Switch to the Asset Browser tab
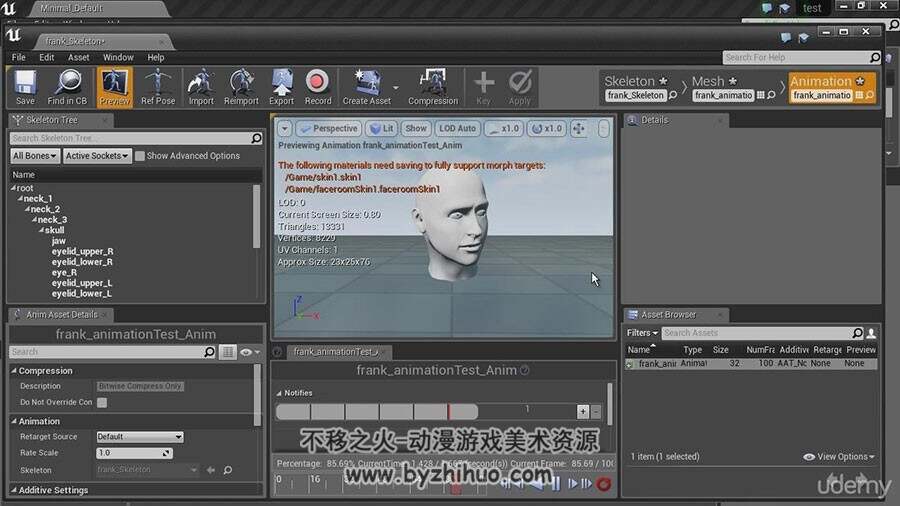 (675, 315)
